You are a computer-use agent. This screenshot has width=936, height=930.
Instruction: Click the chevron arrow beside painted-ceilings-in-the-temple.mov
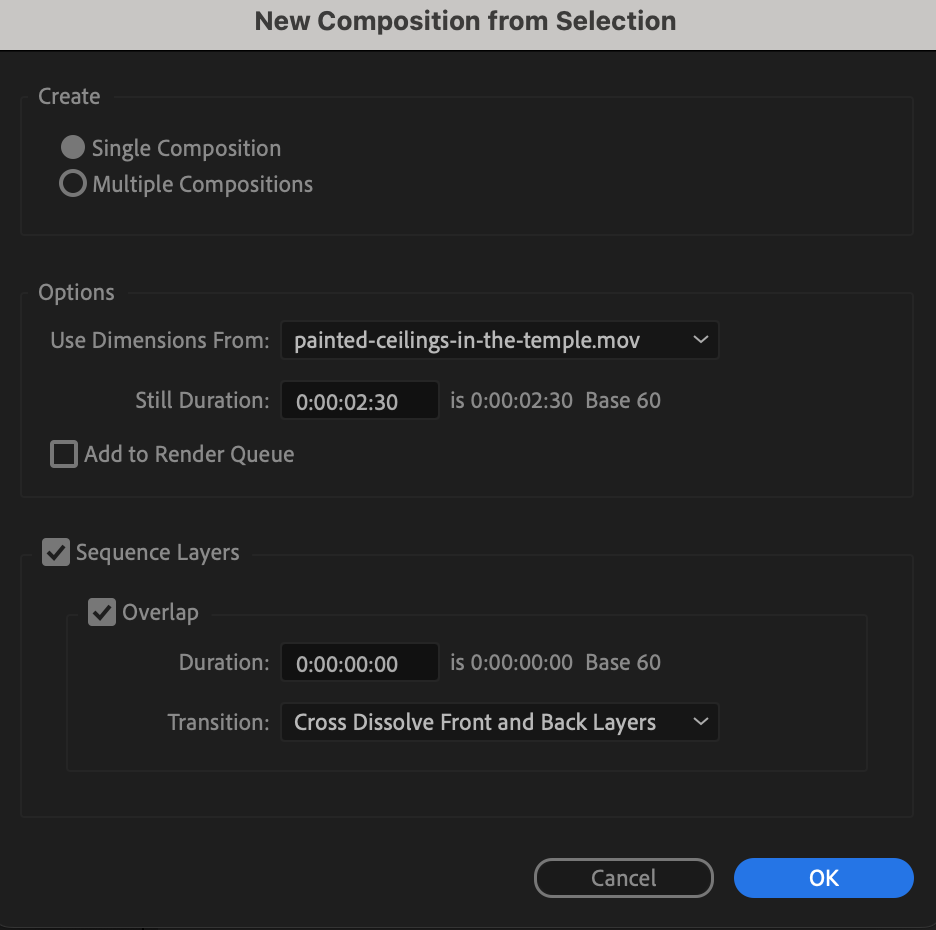tap(700, 340)
